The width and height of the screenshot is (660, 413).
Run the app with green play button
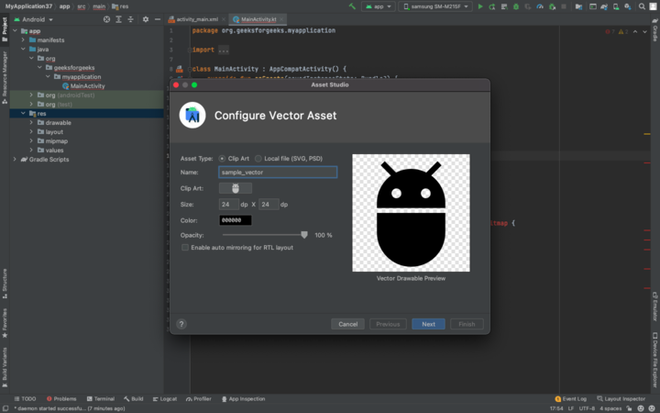(x=480, y=6)
